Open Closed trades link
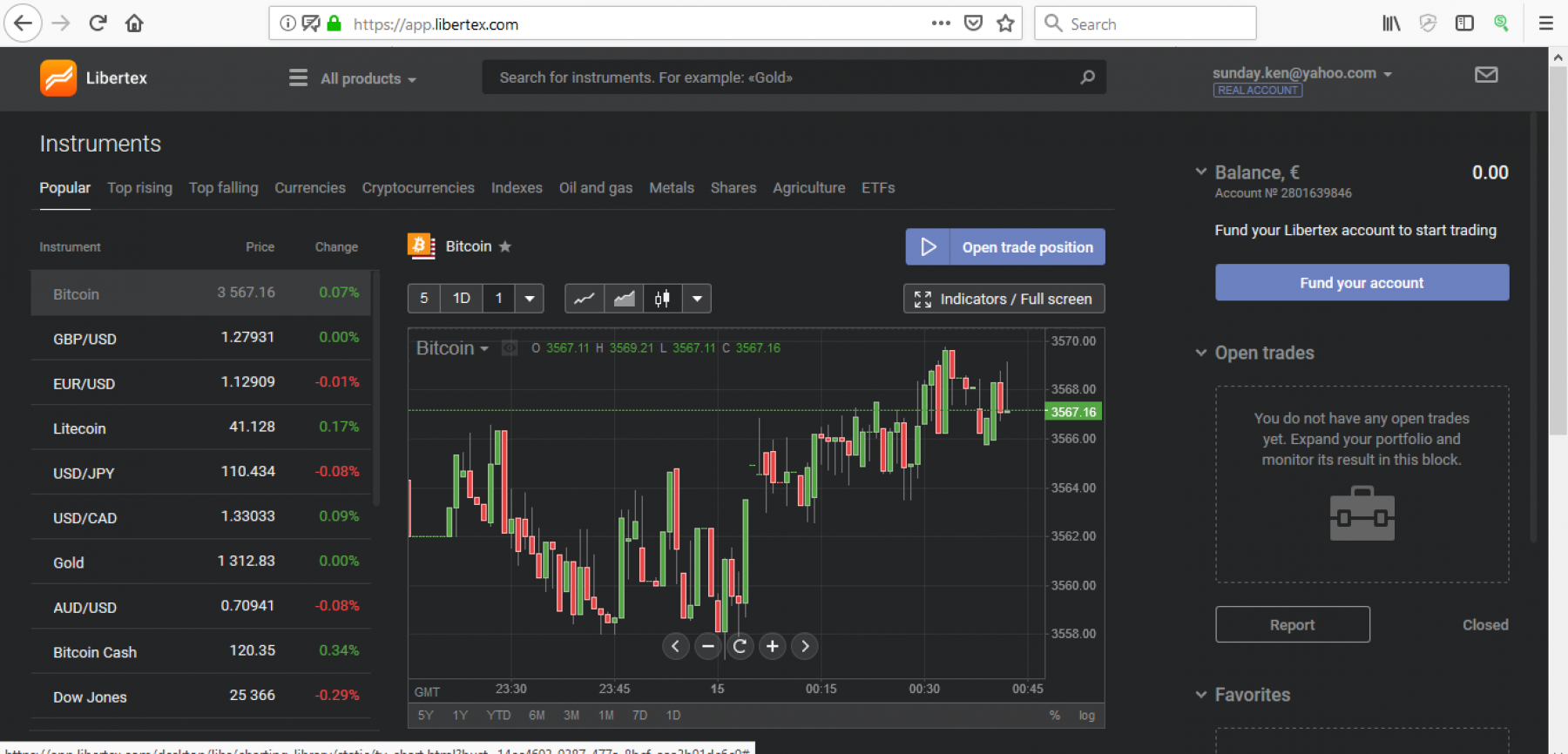The image size is (1568, 754). click(x=1485, y=625)
